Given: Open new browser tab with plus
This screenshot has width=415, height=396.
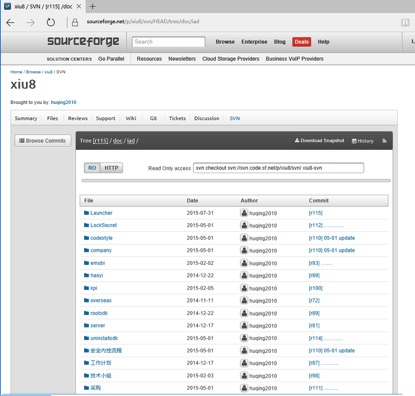Looking at the screenshot, I should [x=93, y=6].
